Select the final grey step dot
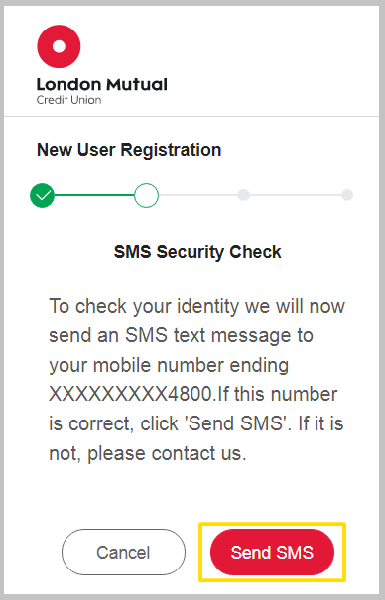The image size is (385, 600). click(x=347, y=195)
